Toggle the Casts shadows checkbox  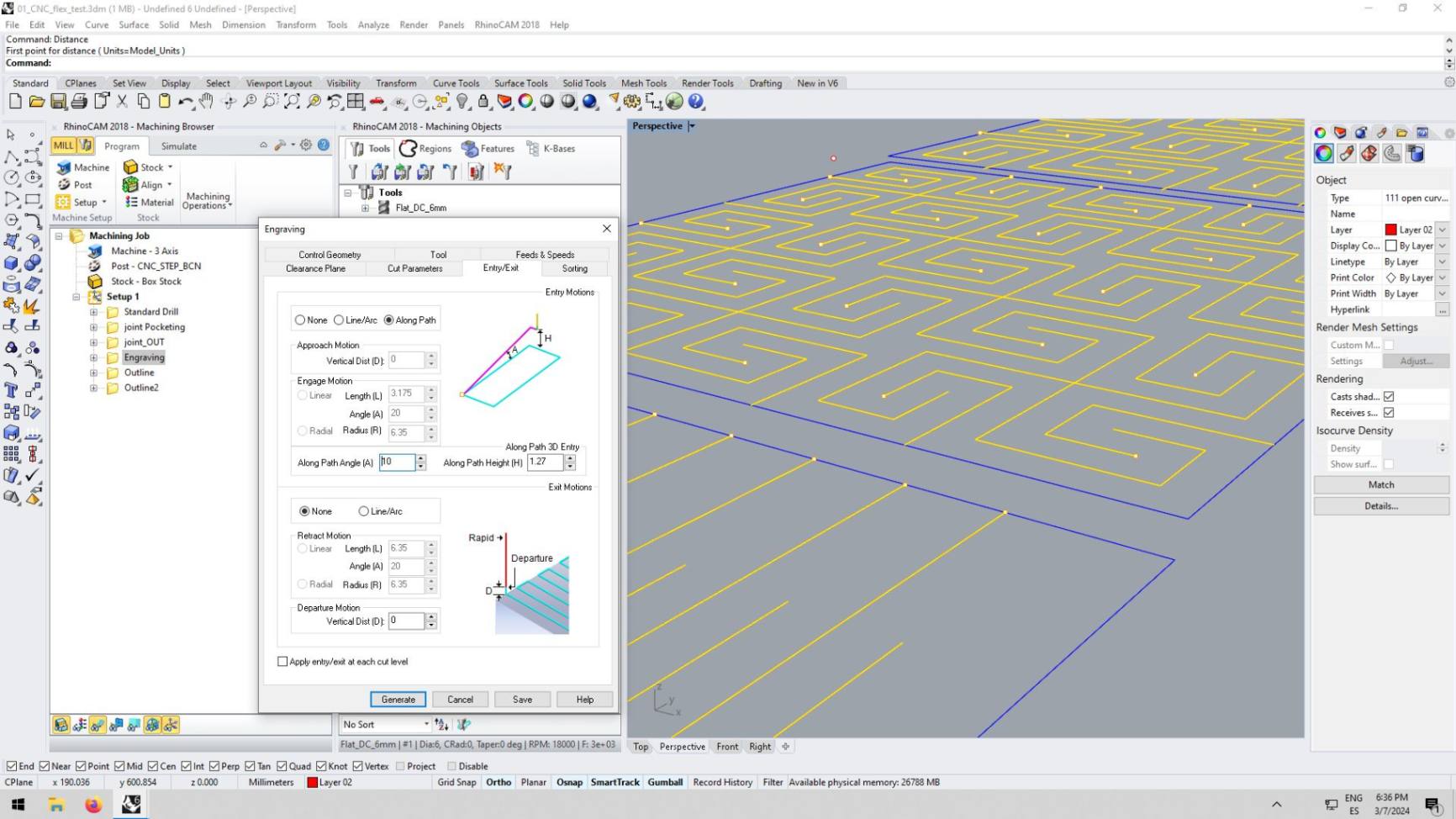pyautogui.click(x=1389, y=397)
